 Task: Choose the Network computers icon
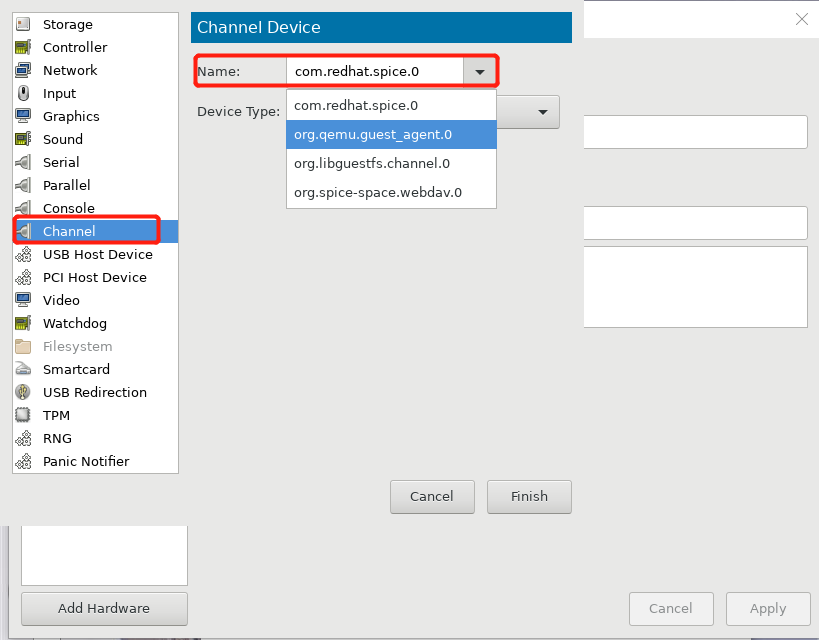[x=23, y=71]
